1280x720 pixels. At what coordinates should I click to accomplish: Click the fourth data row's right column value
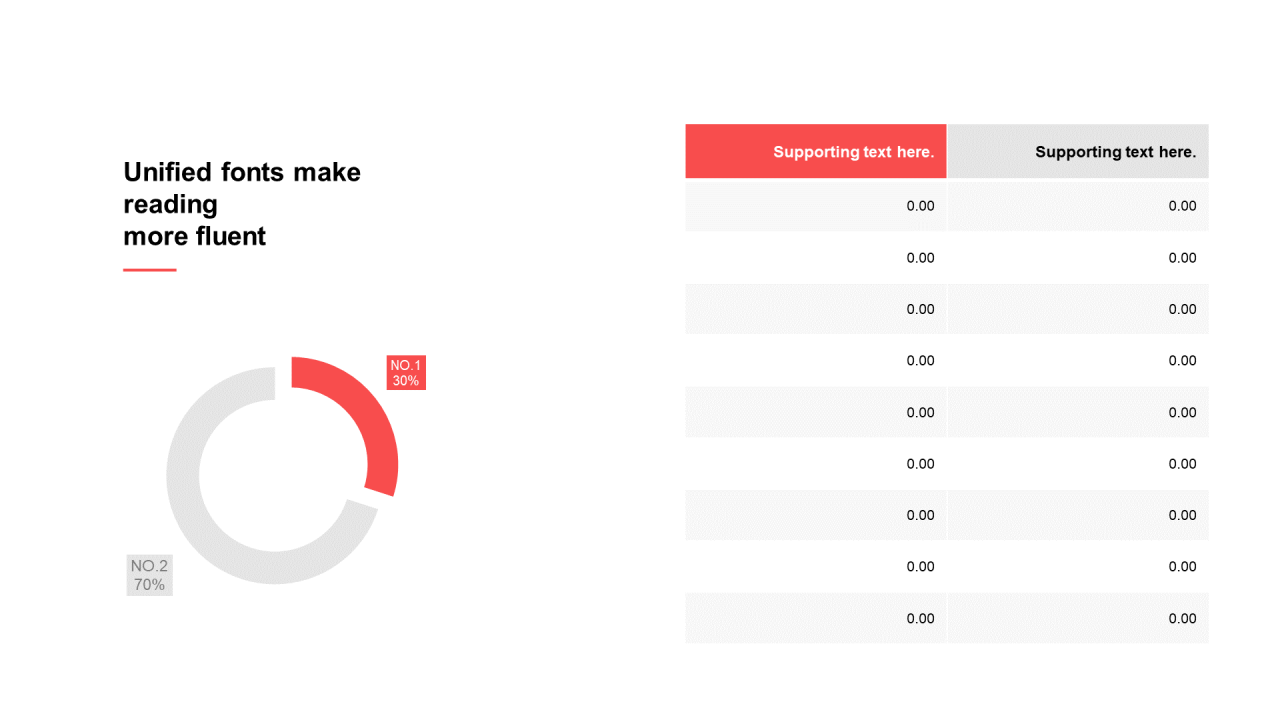[x=1182, y=361]
